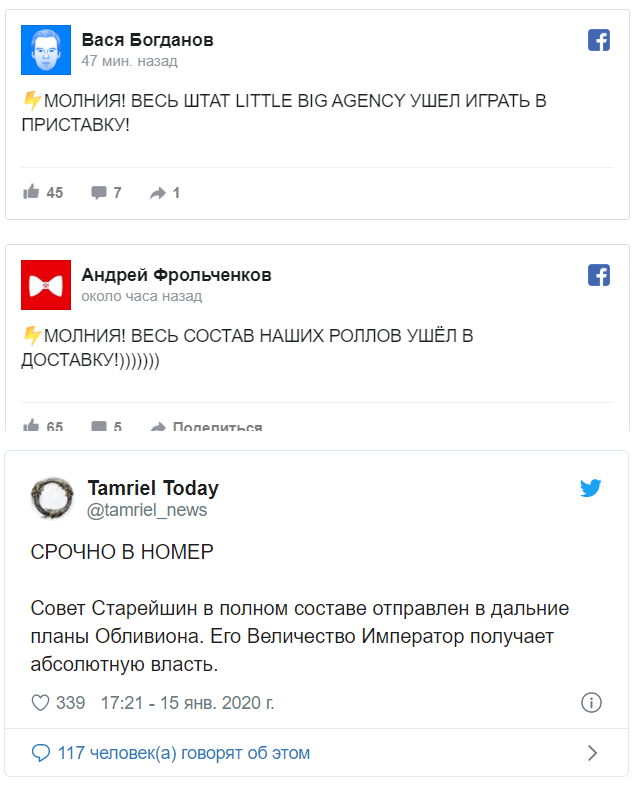Screen dimensions: 635x785
Task: Like Вася Богданов's post with thumbs-up
Action: [x=32, y=192]
